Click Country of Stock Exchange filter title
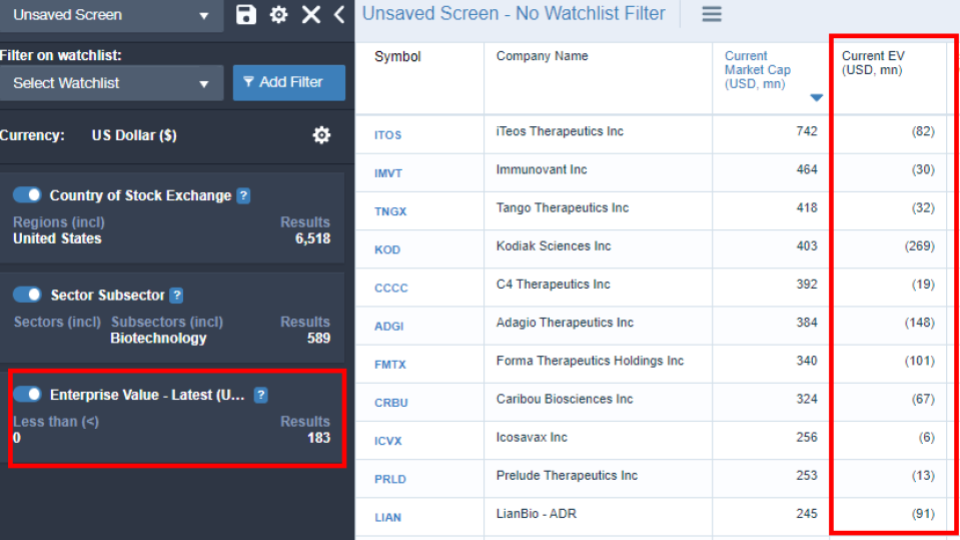 pos(140,195)
